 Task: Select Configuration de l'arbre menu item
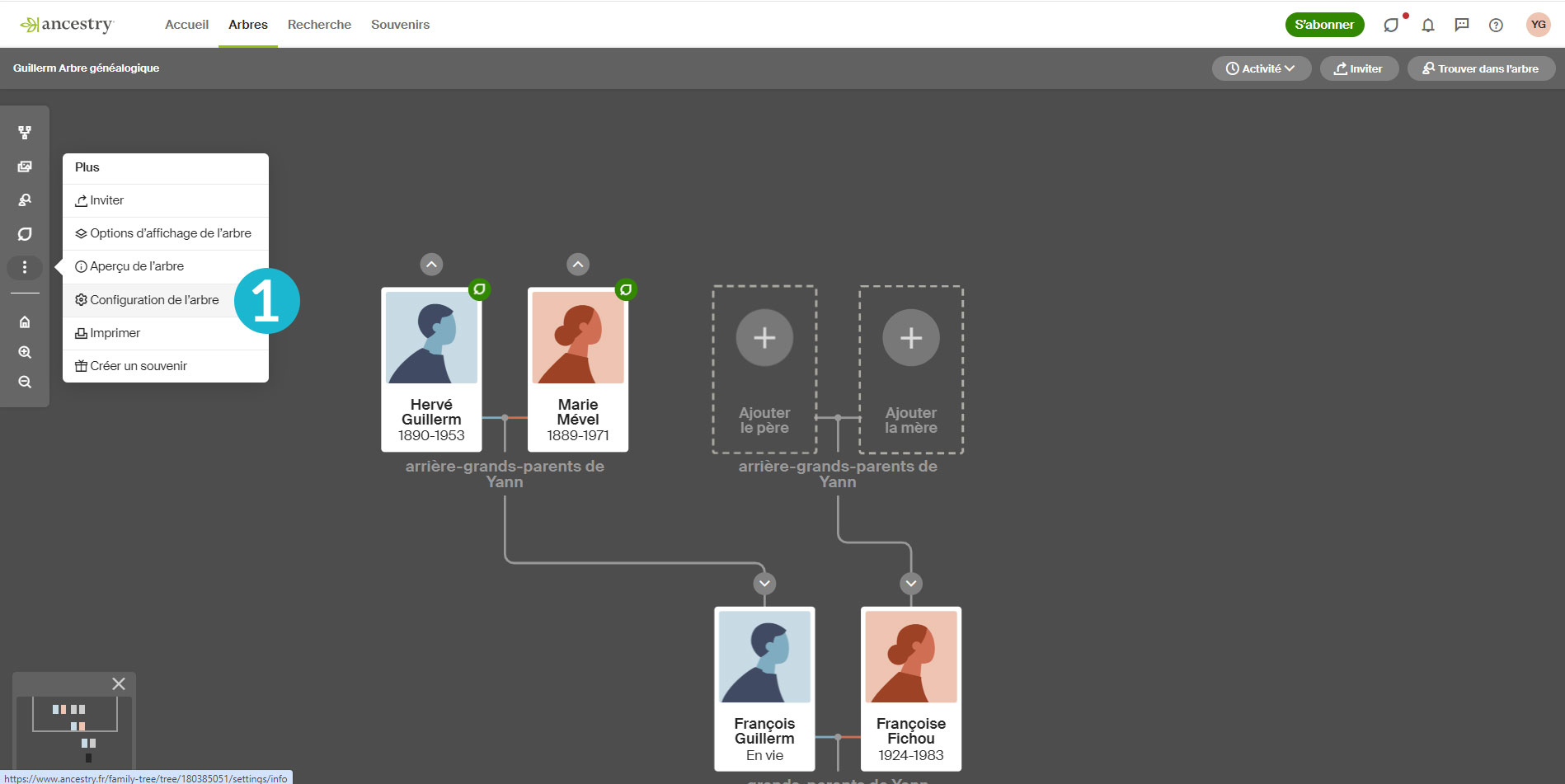point(154,300)
